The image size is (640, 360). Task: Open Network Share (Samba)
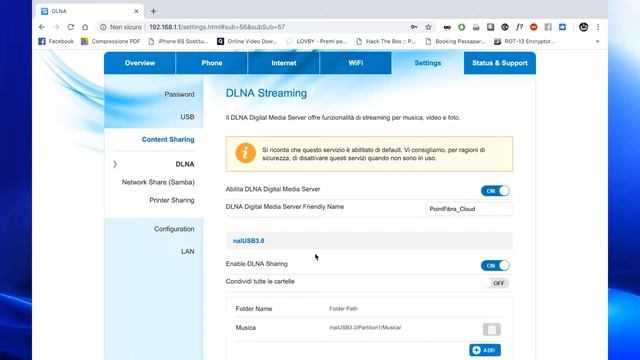click(158, 182)
